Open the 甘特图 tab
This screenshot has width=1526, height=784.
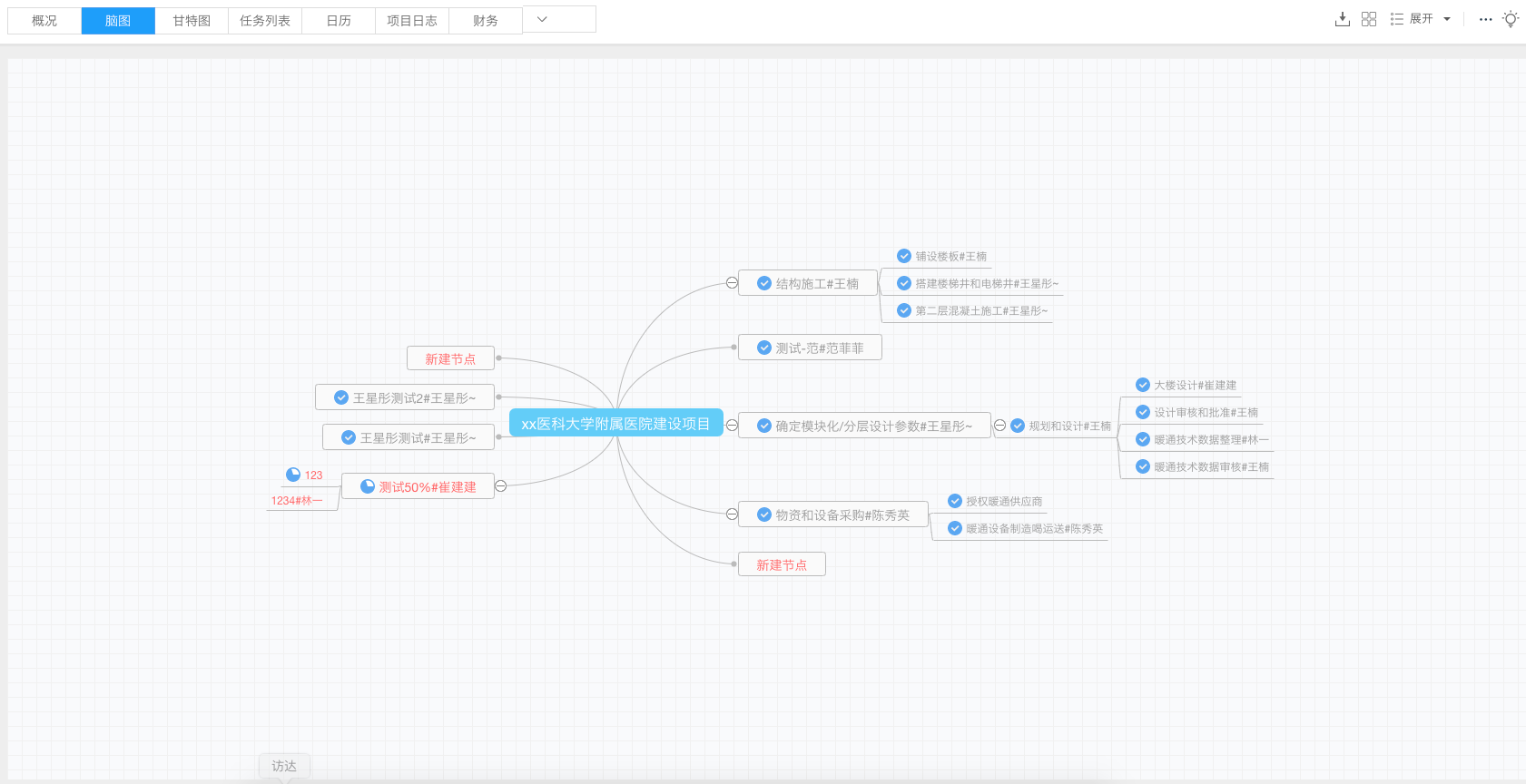tap(192, 21)
